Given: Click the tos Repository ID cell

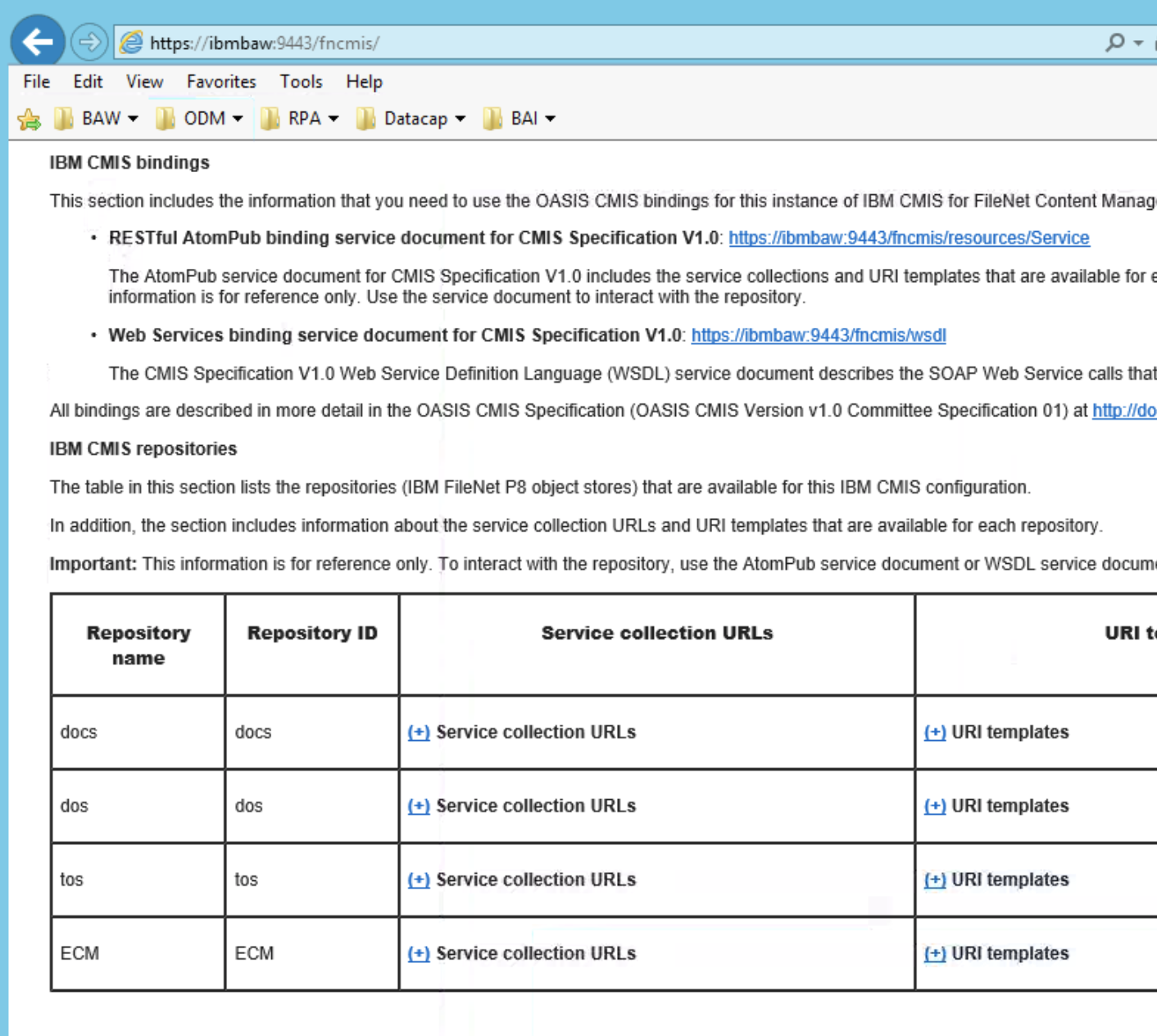Looking at the screenshot, I should (312, 879).
